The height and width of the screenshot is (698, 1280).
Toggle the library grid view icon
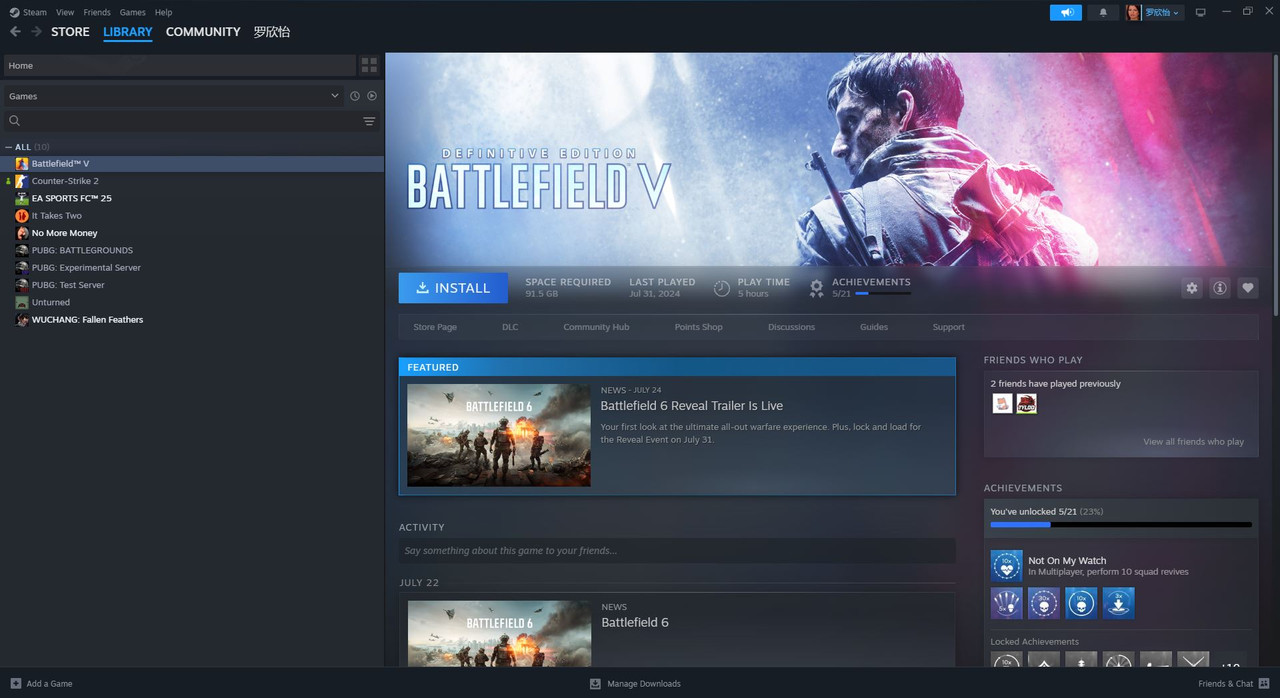[x=369, y=65]
